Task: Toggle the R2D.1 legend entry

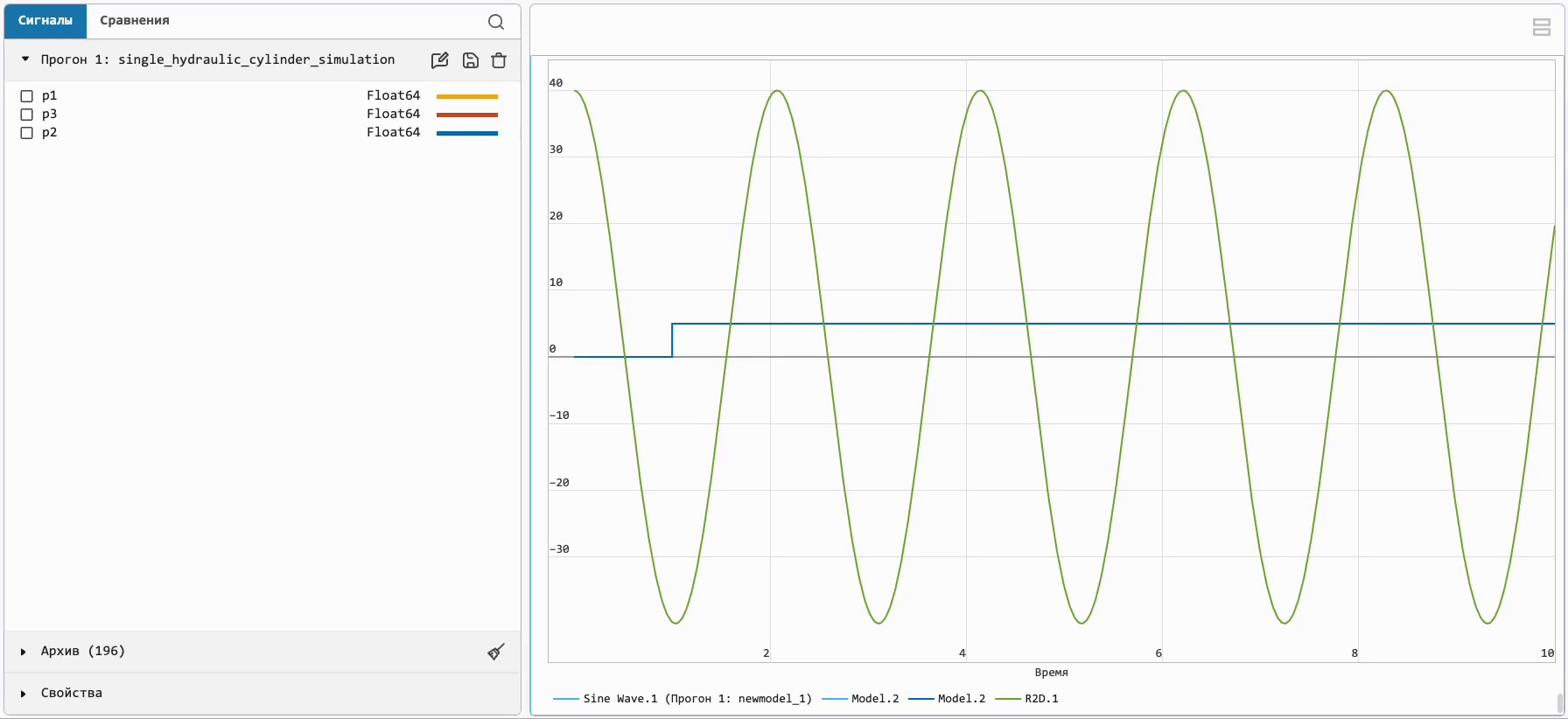Action: coord(1027,699)
